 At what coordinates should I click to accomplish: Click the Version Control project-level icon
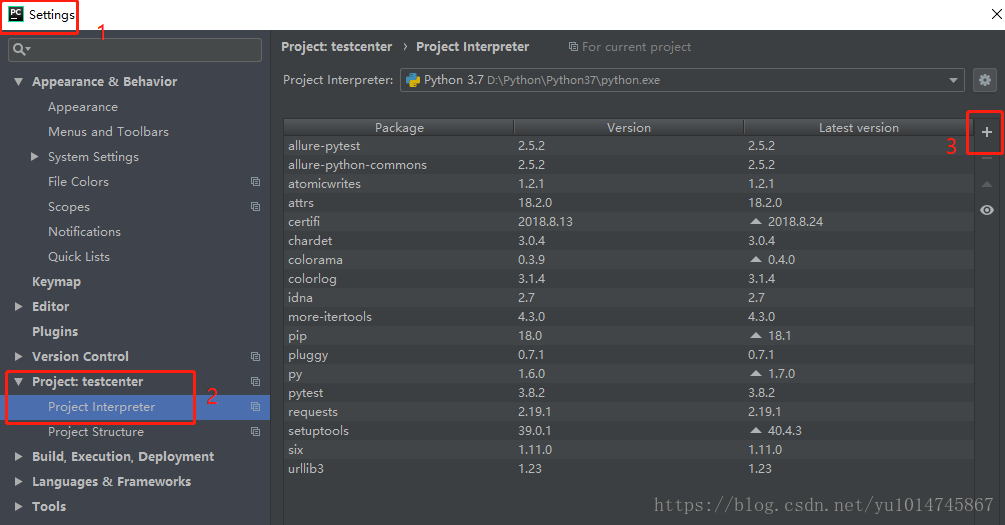point(255,356)
